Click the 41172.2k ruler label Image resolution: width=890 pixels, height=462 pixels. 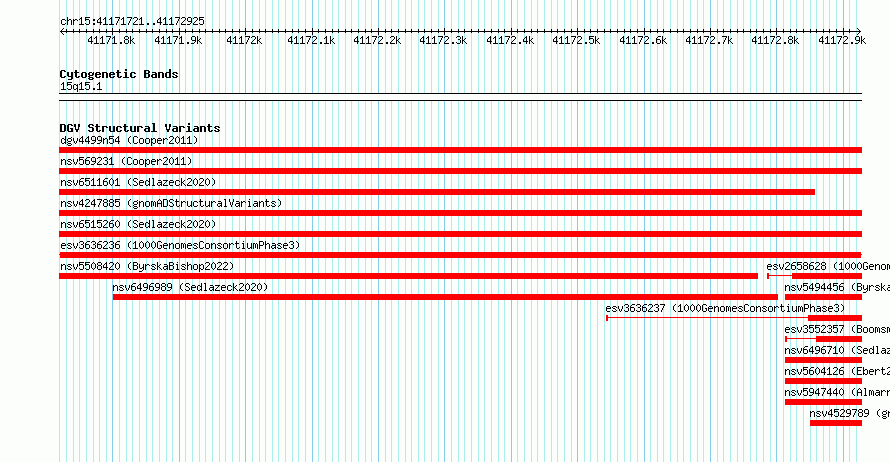[377, 41]
